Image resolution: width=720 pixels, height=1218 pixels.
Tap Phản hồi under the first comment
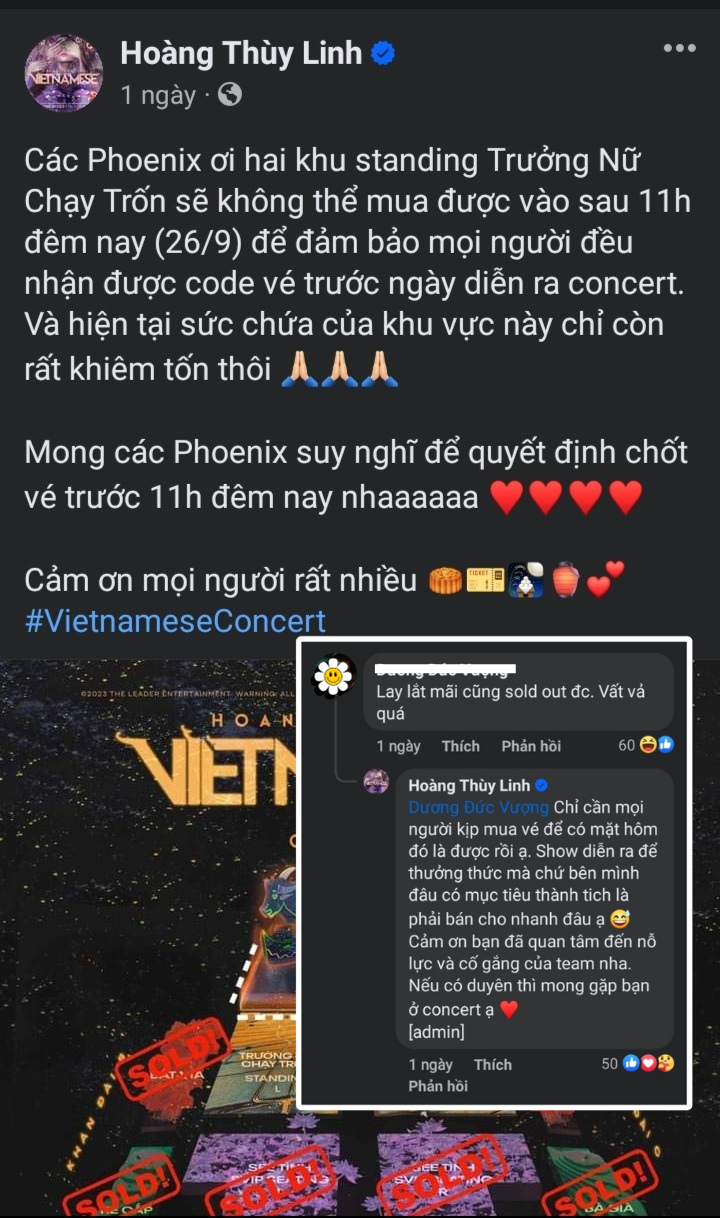[531, 746]
